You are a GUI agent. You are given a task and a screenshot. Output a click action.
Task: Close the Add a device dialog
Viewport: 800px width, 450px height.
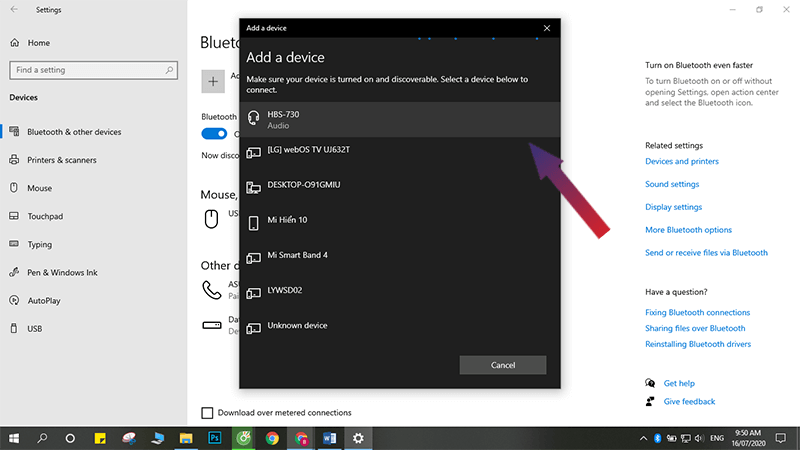546,28
